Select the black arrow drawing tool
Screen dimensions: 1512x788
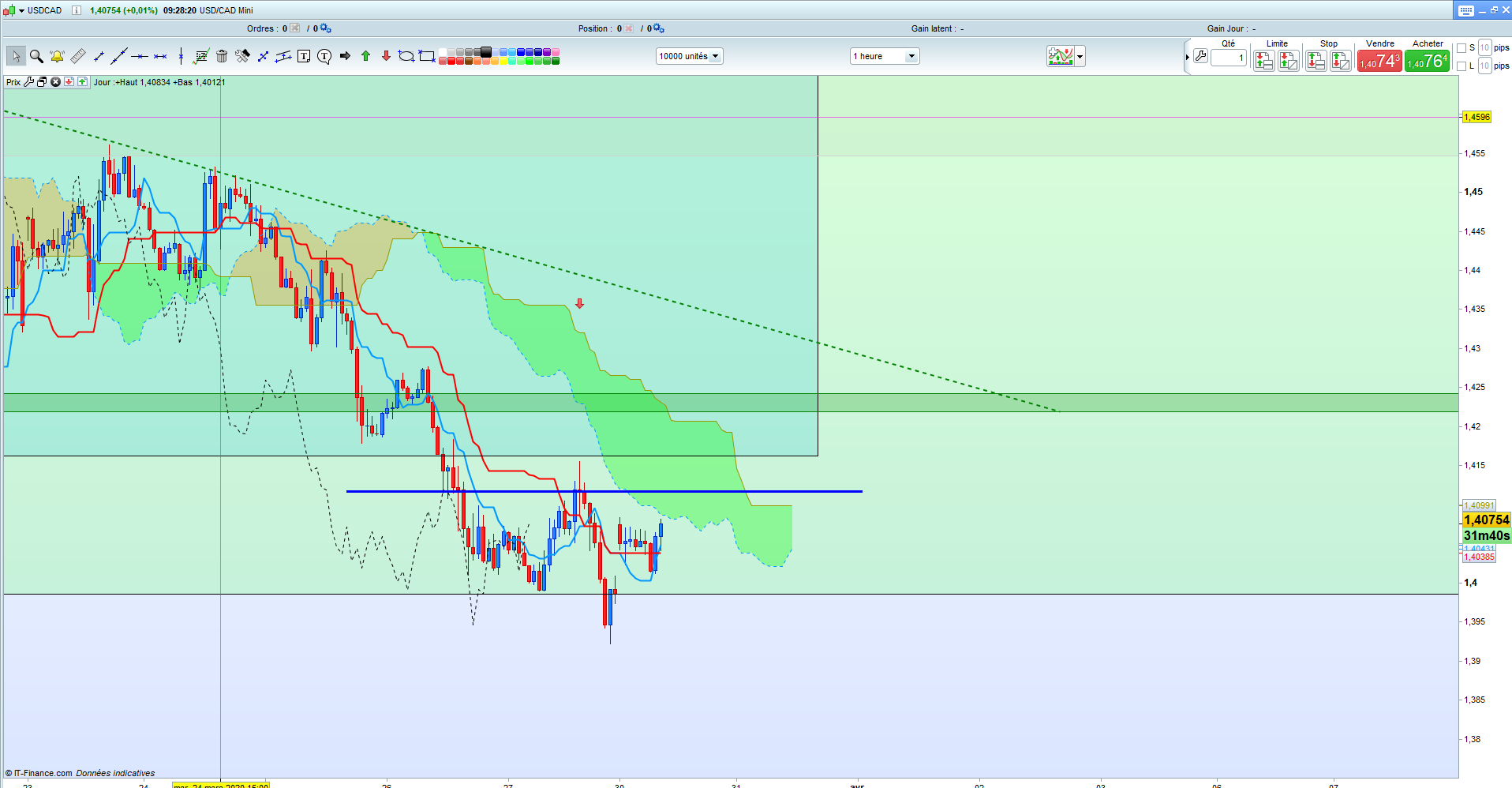(345, 56)
